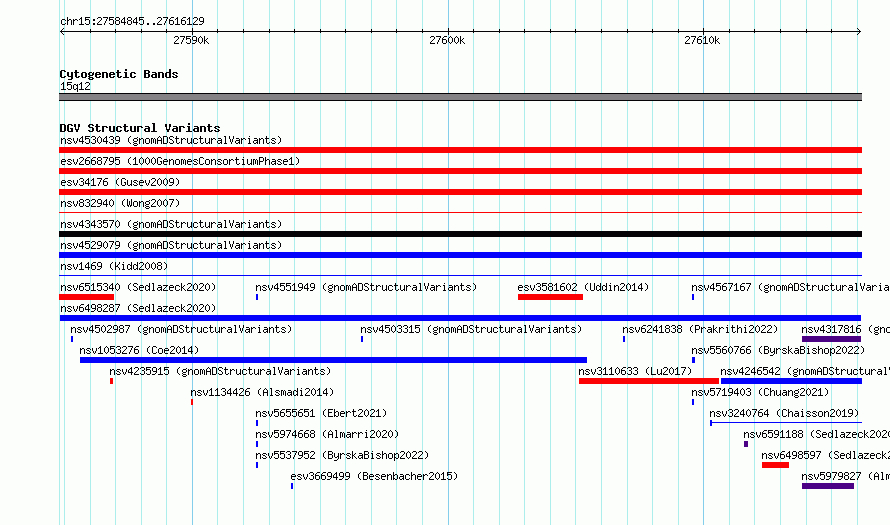Click the Cytogenetic Bands track title
Viewport: 890px width, 525px height.
point(119,74)
